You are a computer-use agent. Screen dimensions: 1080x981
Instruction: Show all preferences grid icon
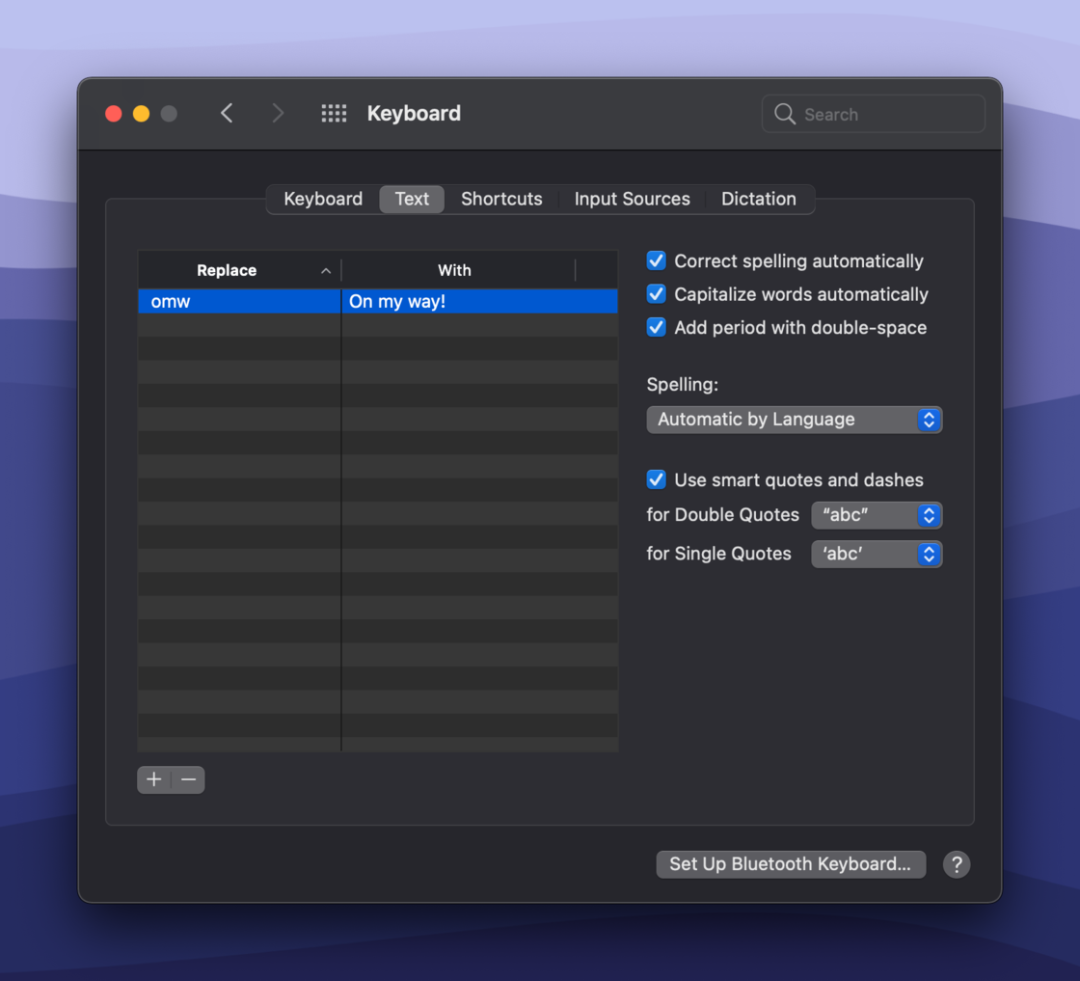pyautogui.click(x=334, y=113)
